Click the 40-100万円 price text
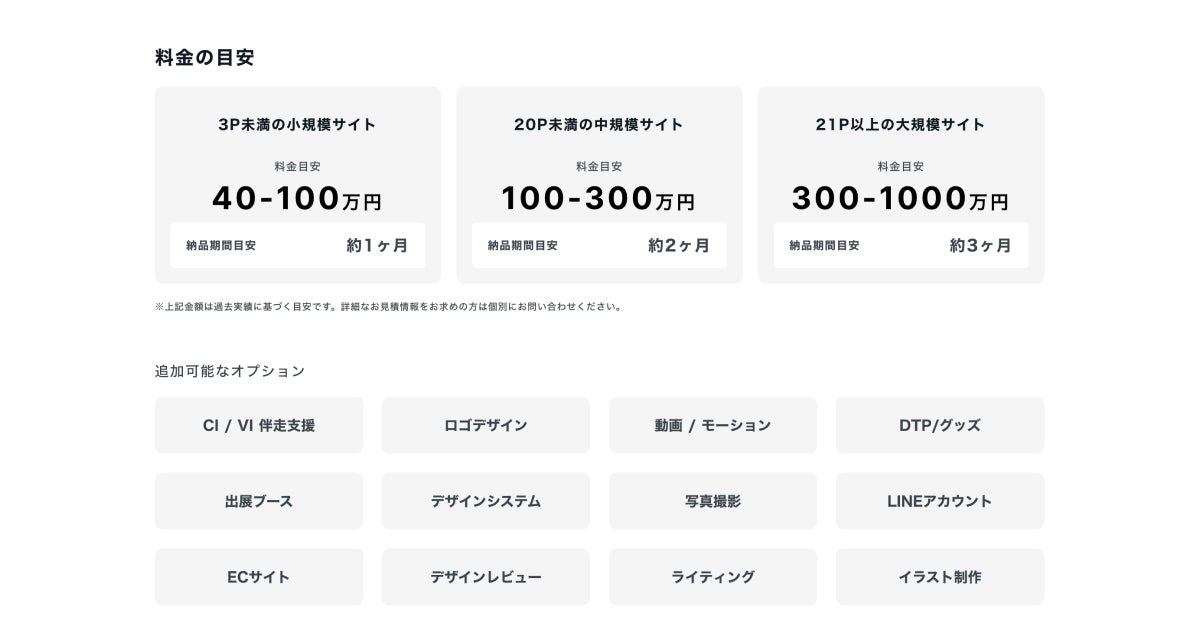Image resolution: width=1200 pixels, height=630 pixels. (x=297, y=199)
